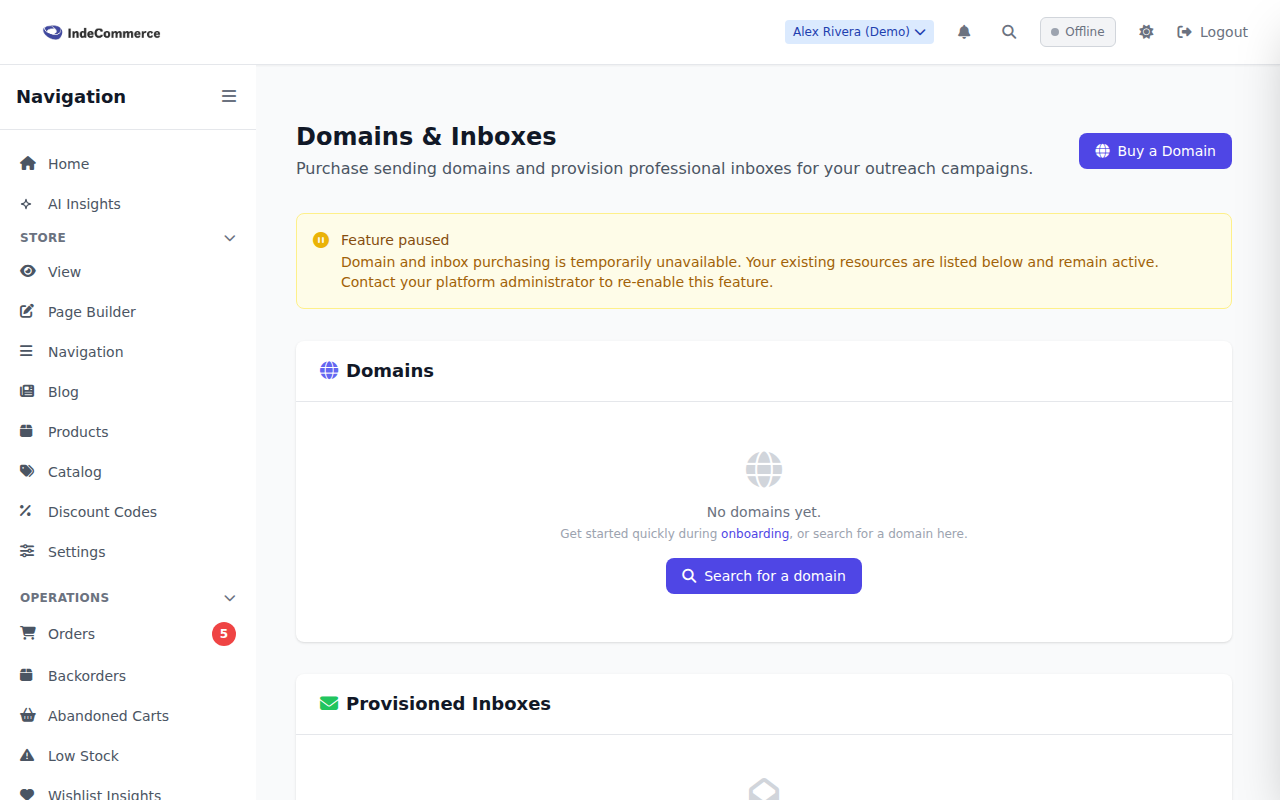This screenshot has width=1280, height=800.
Task: Click the AI Insights sparkle icon
Action: coord(27,204)
